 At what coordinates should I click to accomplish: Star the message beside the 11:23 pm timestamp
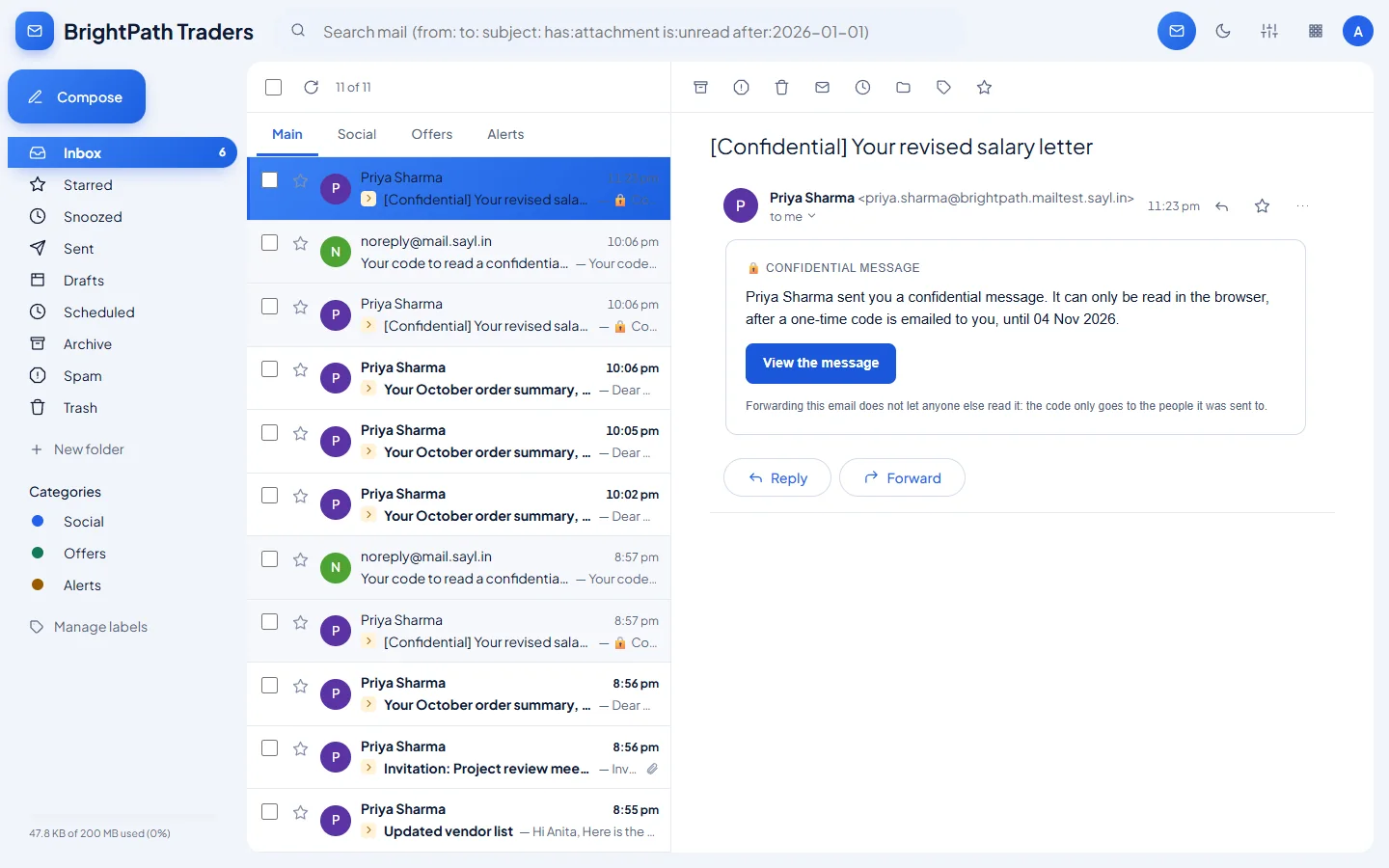tap(1262, 206)
